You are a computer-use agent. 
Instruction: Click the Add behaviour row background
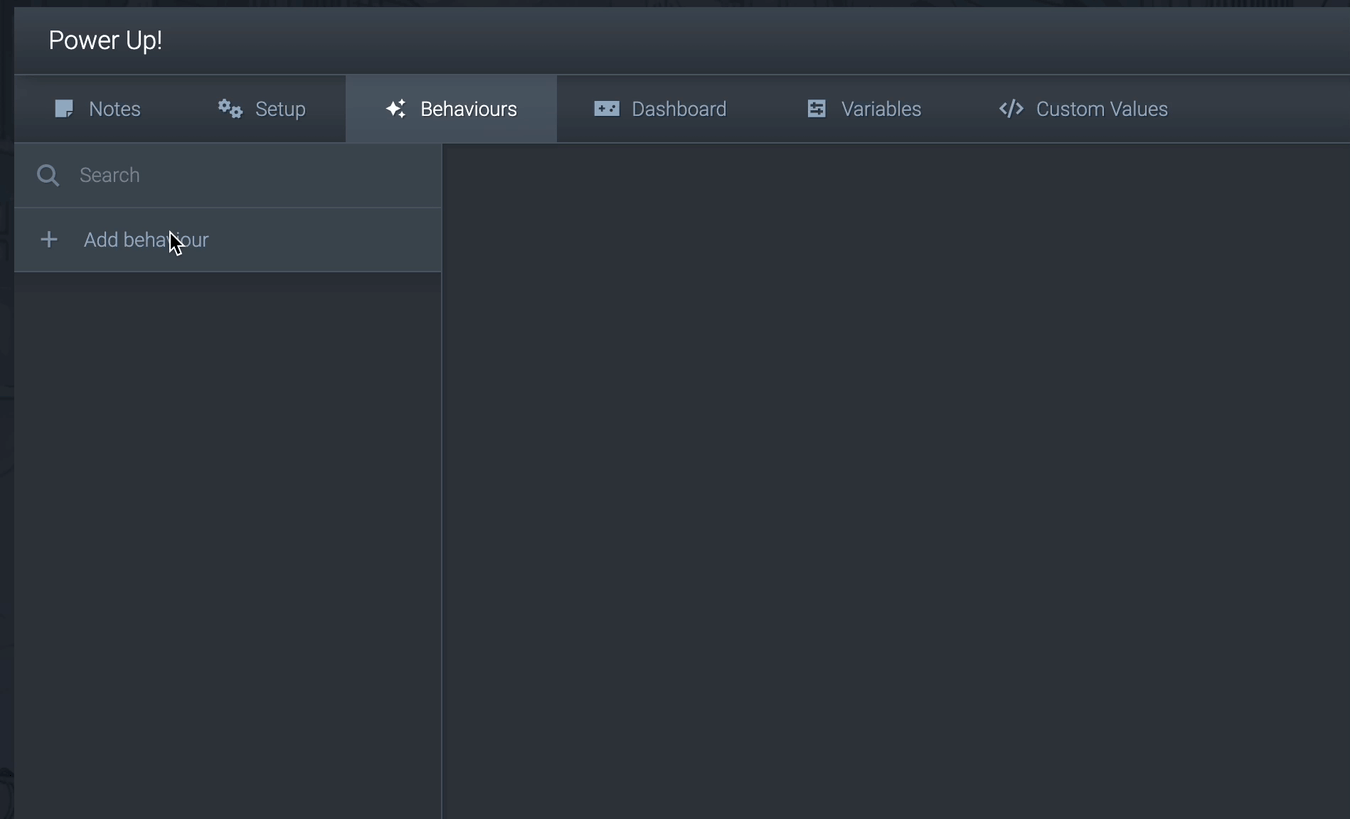pos(330,239)
